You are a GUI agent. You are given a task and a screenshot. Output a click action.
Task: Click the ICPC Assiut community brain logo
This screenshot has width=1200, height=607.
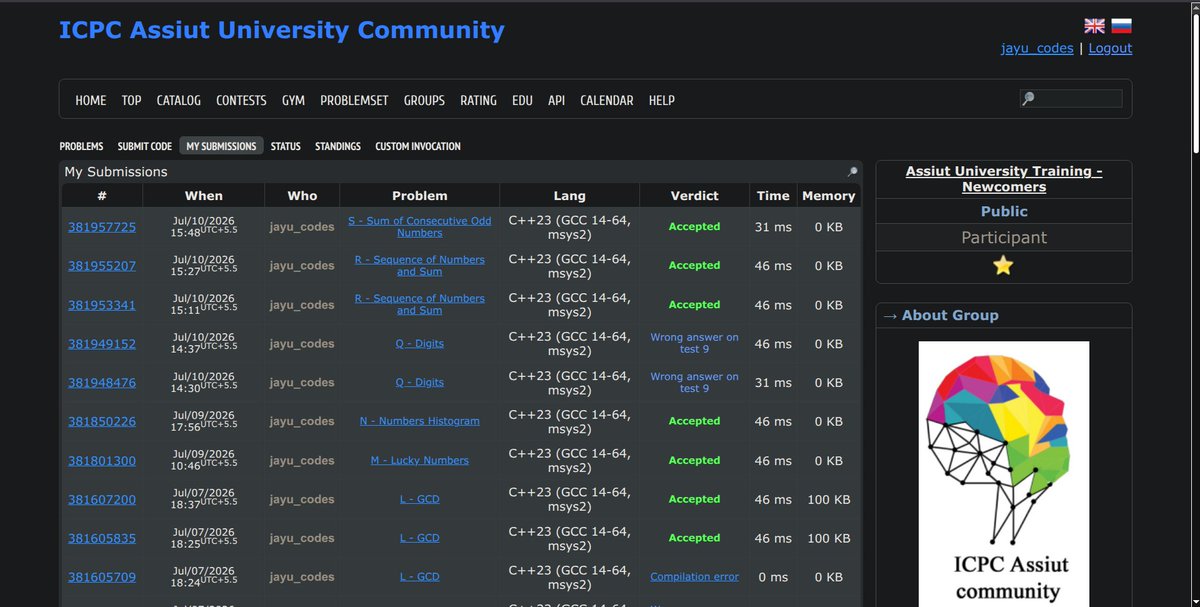(x=1004, y=473)
